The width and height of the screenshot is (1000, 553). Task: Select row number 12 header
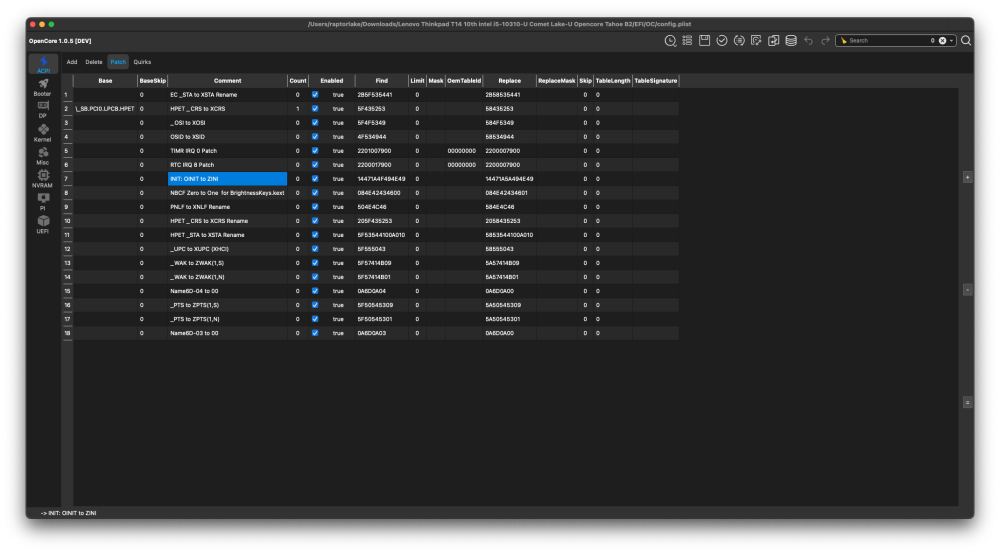point(67,249)
